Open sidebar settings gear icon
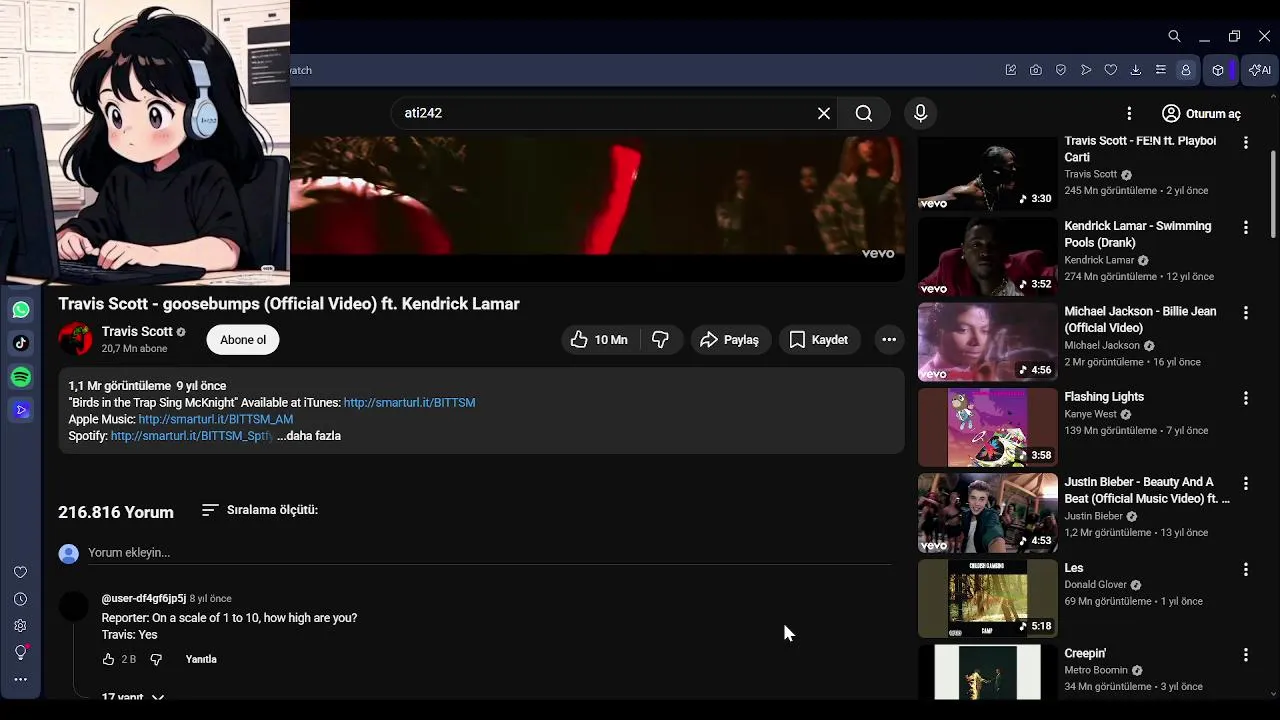This screenshot has height=720, width=1280. click(x=20, y=626)
